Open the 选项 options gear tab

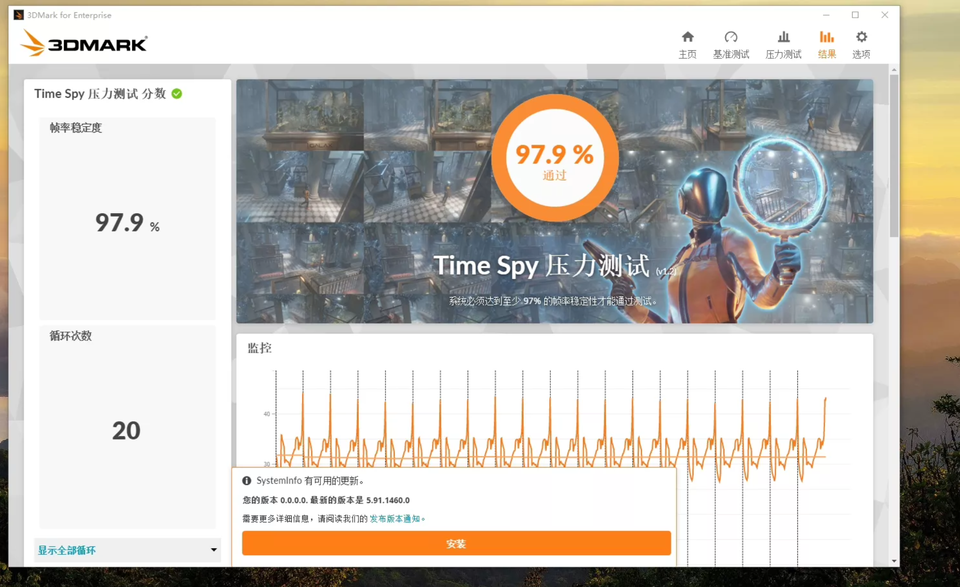(861, 45)
